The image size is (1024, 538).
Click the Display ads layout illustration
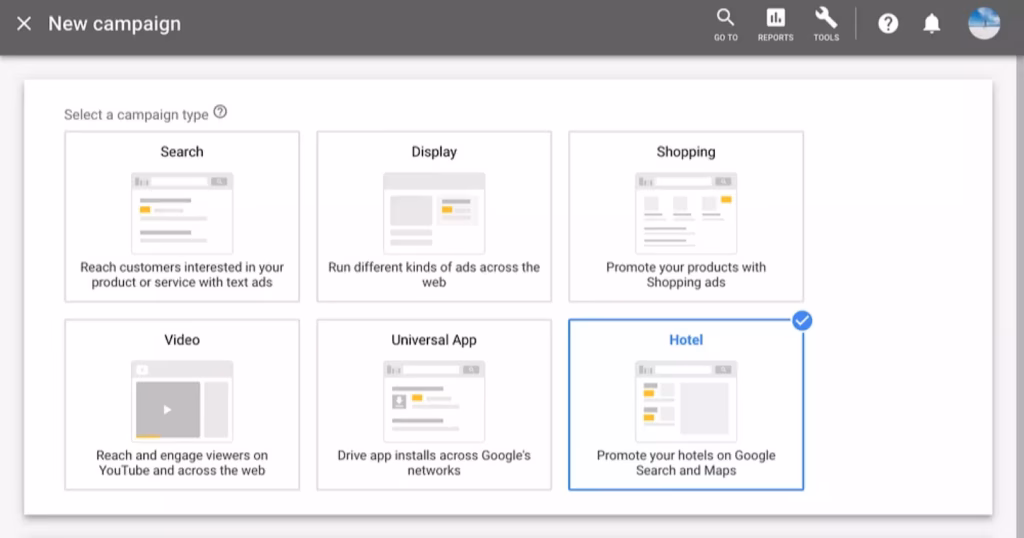tap(434, 213)
